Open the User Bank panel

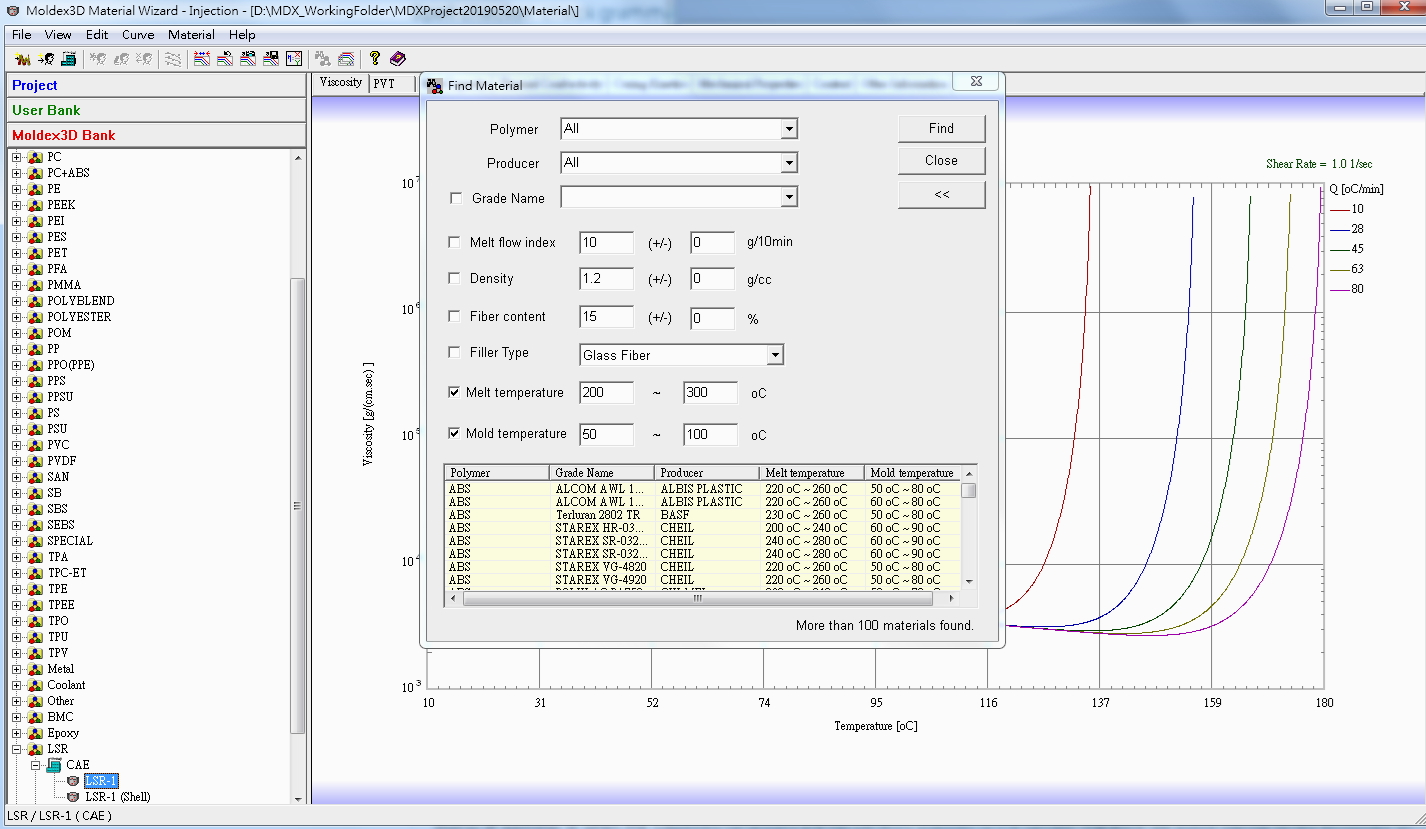click(156, 110)
